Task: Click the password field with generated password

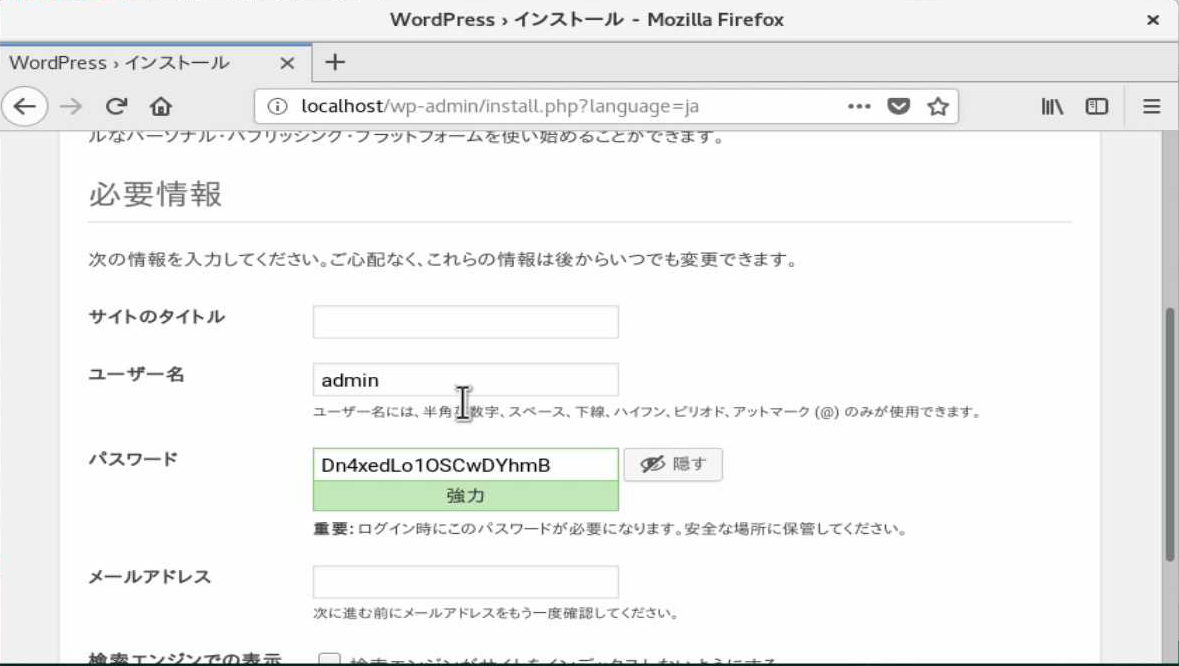Action: coord(465,465)
